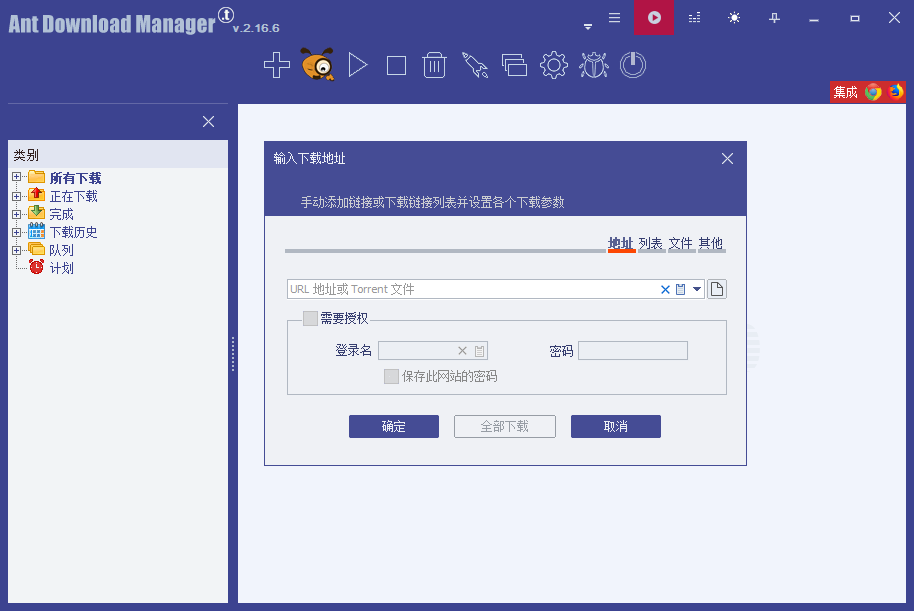Add a new download with the plus icon
The image size is (914, 611).
click(276, 64)
